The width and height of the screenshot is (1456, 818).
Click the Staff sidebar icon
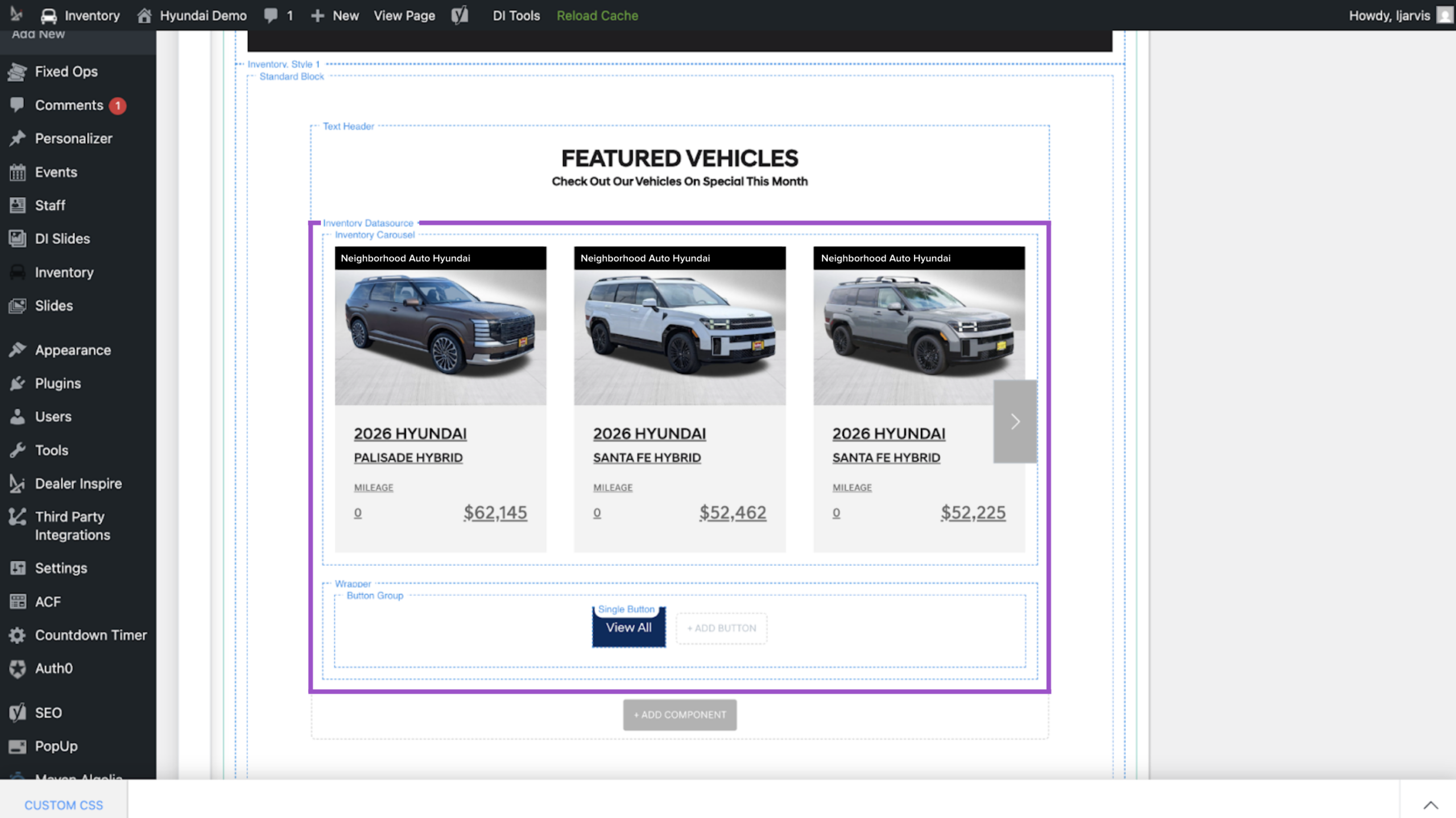point(18,205)
